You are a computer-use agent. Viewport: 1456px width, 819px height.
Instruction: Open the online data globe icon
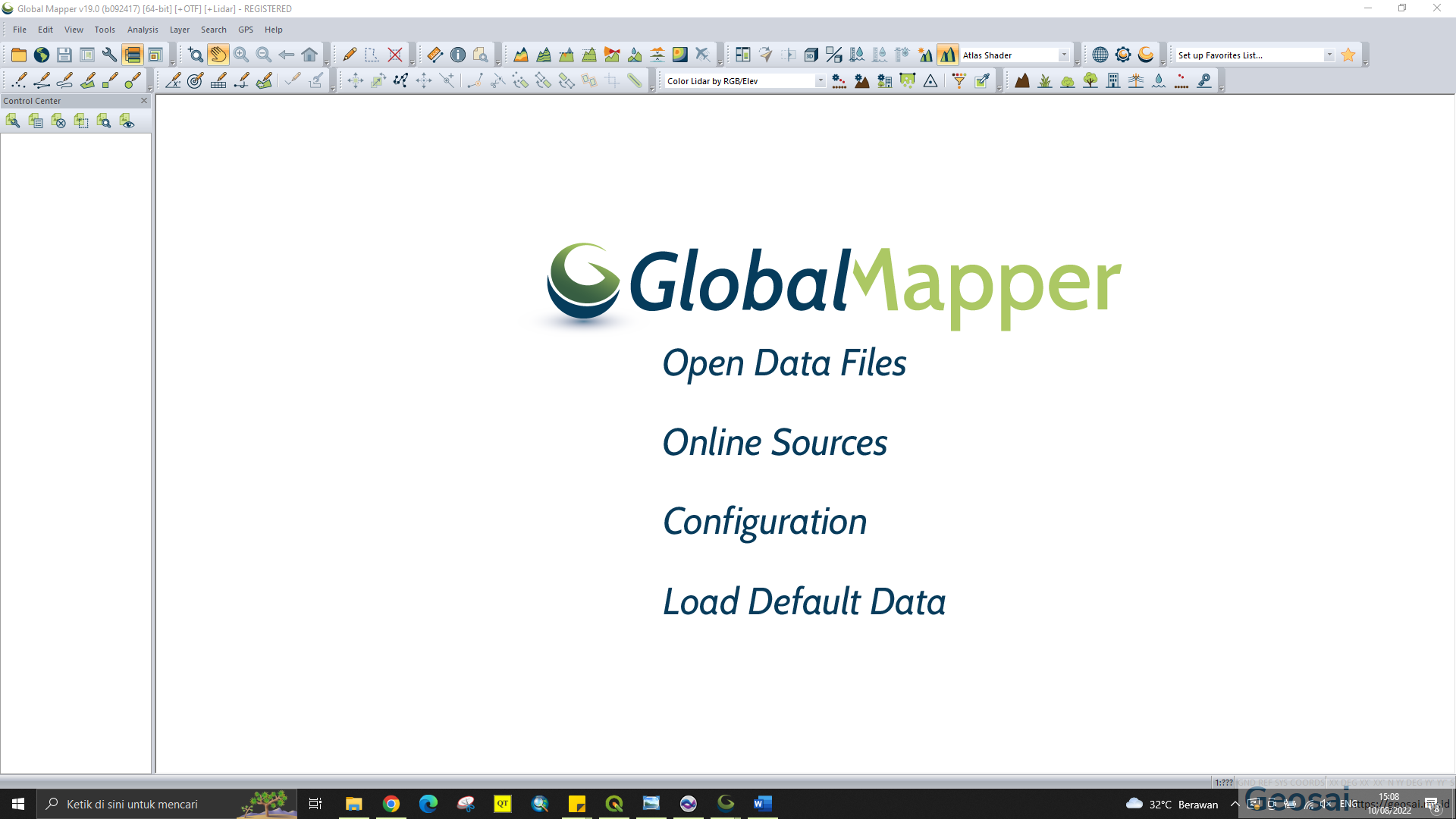[42, 55]
